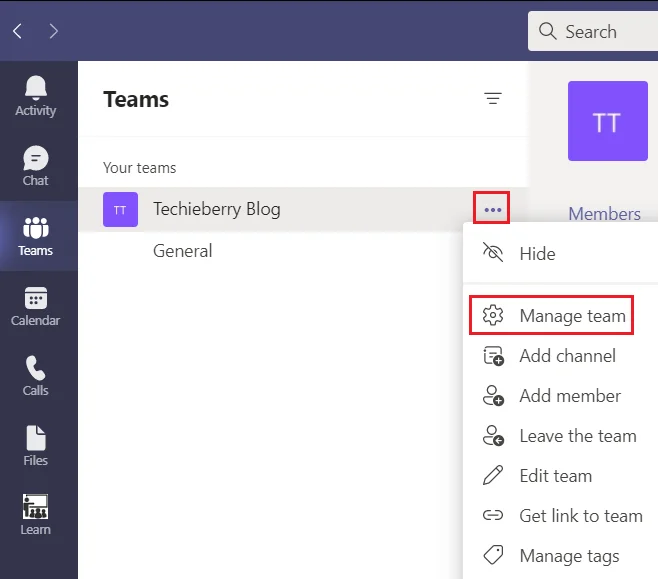Open Chat in the sidebar
This screenshot has height=579, width=658.
coord(36,166)
